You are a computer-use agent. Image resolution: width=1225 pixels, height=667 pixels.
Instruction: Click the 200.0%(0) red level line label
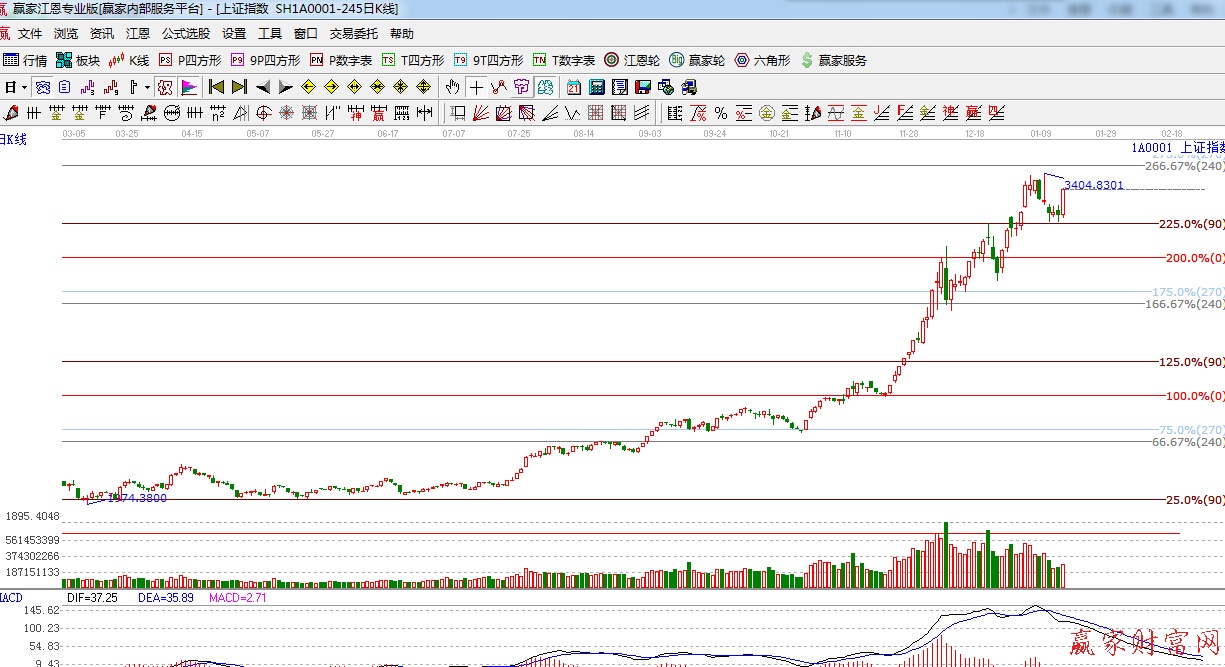point(1193,258)
